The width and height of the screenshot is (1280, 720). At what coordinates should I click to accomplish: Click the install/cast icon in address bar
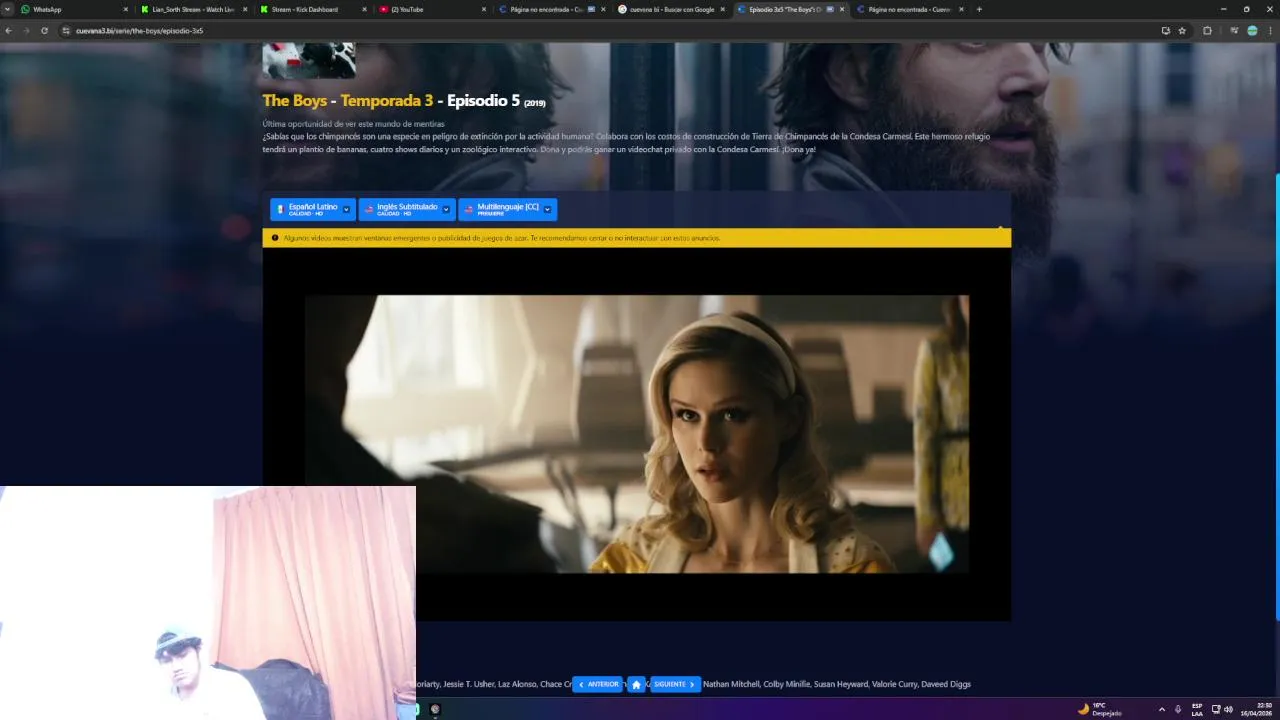1166,31
